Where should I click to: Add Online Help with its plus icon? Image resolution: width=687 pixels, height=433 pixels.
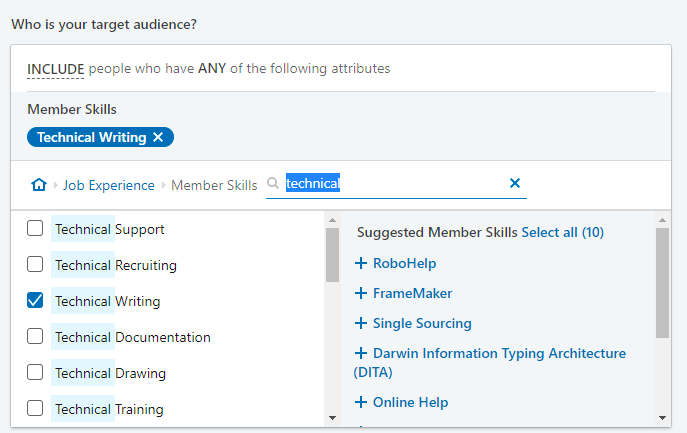pyautogui.click(x=361, y=403)
